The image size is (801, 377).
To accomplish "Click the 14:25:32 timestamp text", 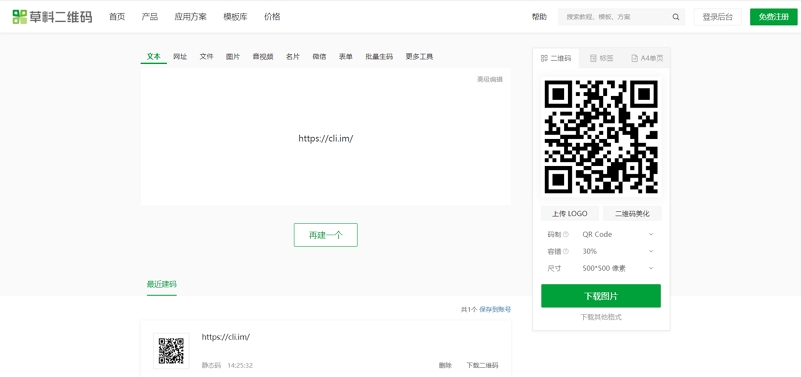I will pos(240,365).
